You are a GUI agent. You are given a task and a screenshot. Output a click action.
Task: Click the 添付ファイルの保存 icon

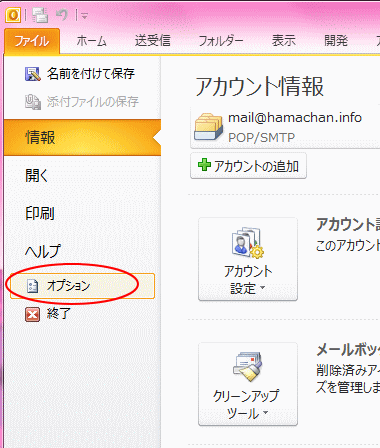pyautogui.click(x=33, y=102)
